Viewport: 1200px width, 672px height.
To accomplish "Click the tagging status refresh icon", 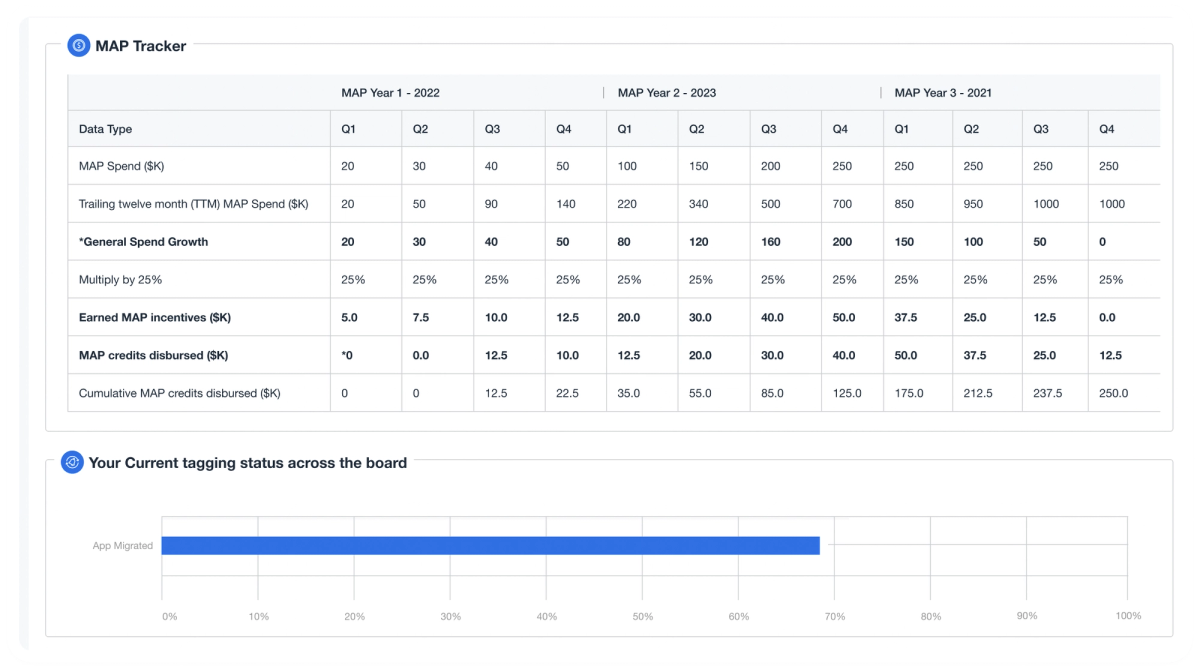I will coord(72,462).
